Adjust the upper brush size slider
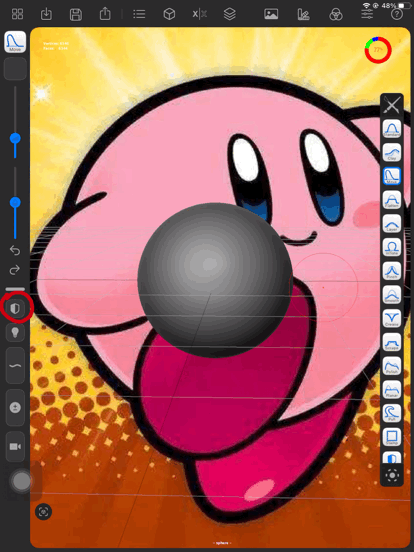 [x=15, y=138]
